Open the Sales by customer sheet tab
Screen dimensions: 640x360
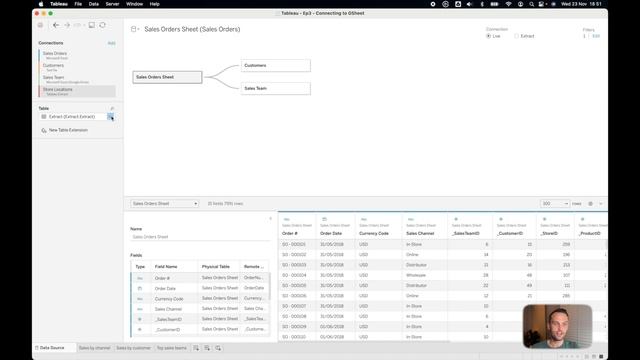coord(133,348)
